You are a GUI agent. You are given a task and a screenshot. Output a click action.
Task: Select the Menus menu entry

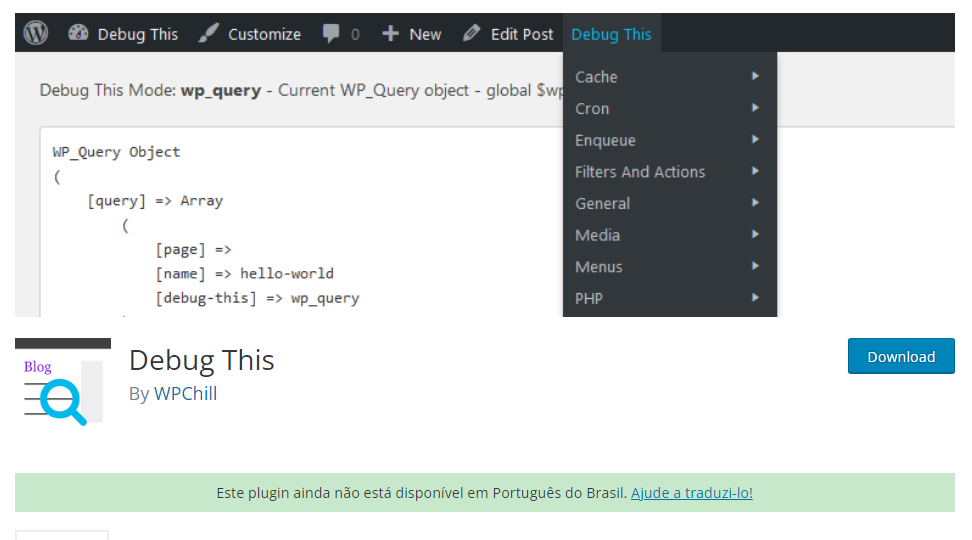[669, 267]
